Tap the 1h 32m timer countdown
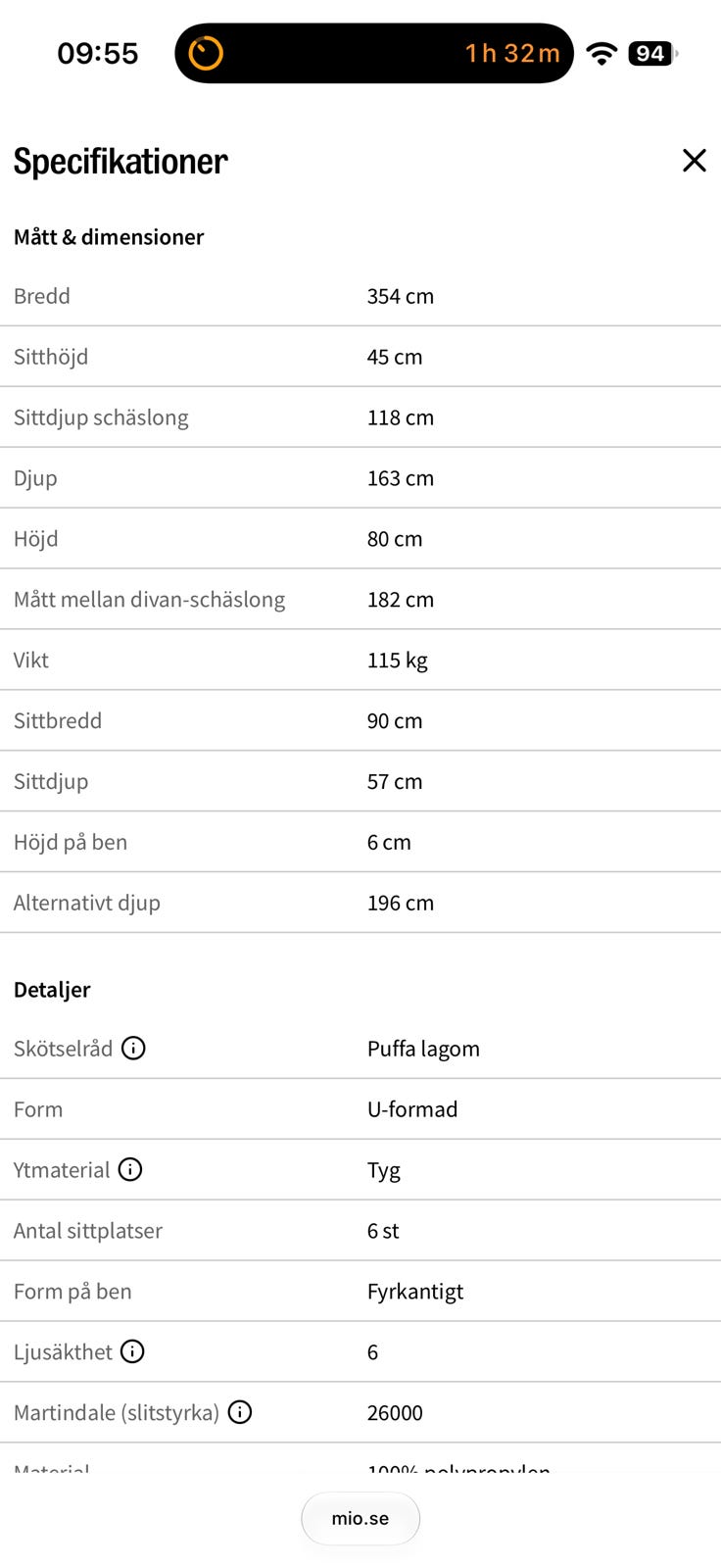The height and width of the screenshot is (1568, 721). click(512, 53)
